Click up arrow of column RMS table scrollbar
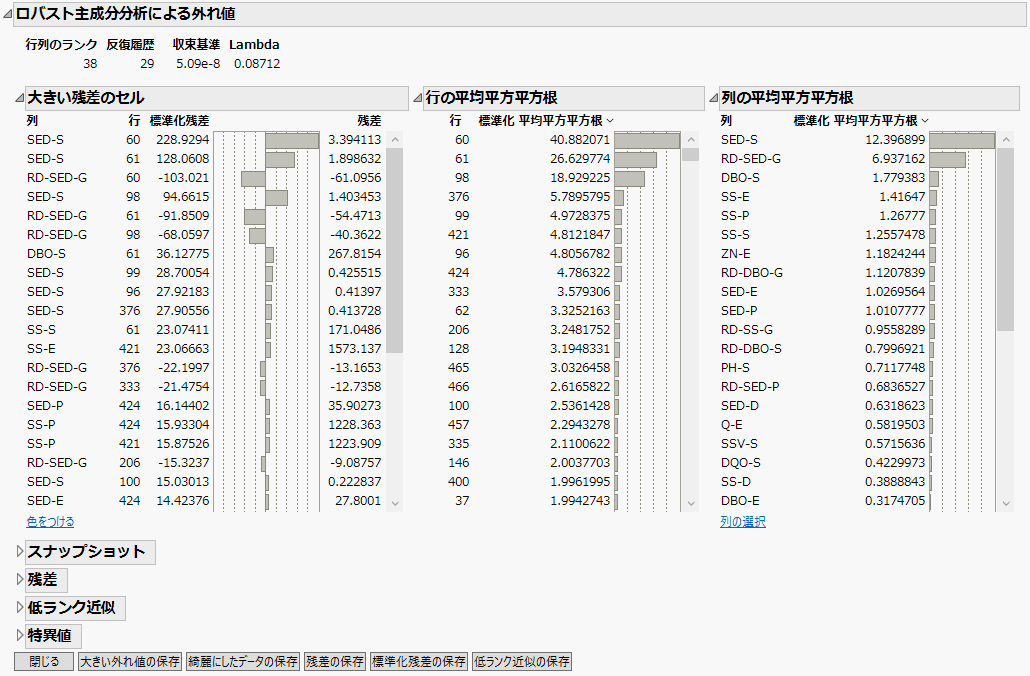 pyautogui.click(x=1006, y=139)
